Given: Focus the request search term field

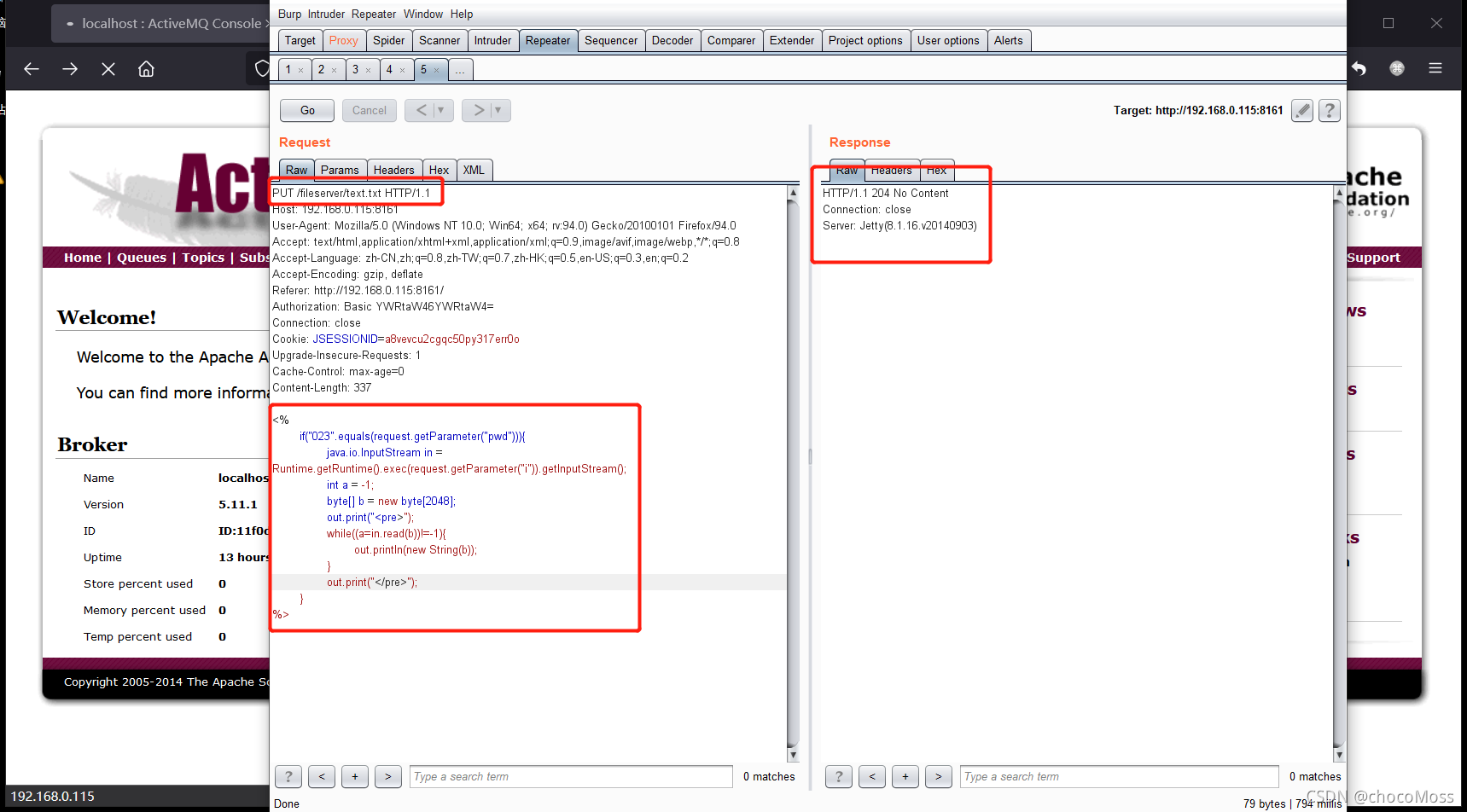Looking at the screenshot, I should 571,776.
